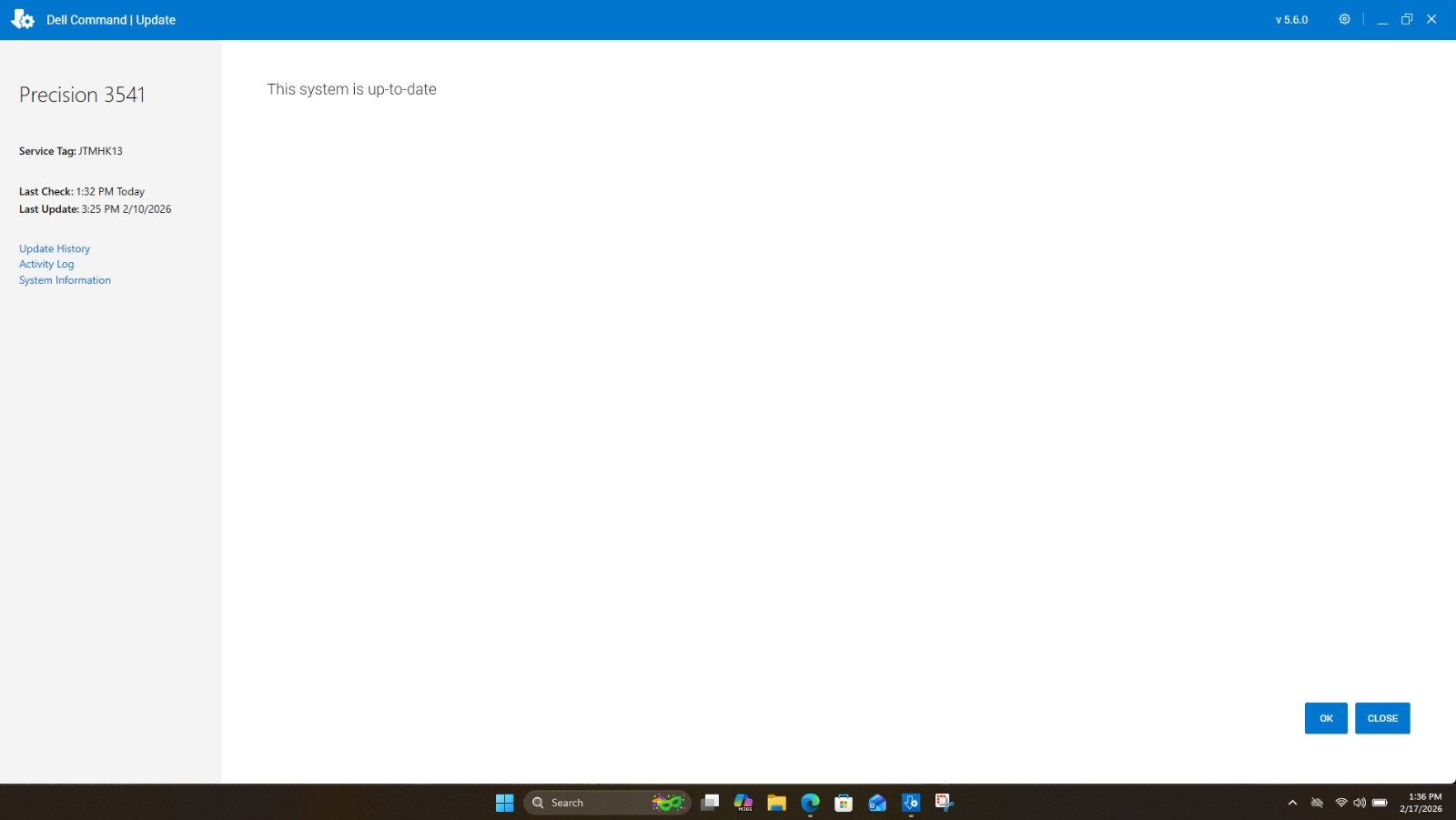Click the Mardi Gras mask search highlight
Image resolution: width=1456 pixels, height=820 pixels.
pos(667,803)
